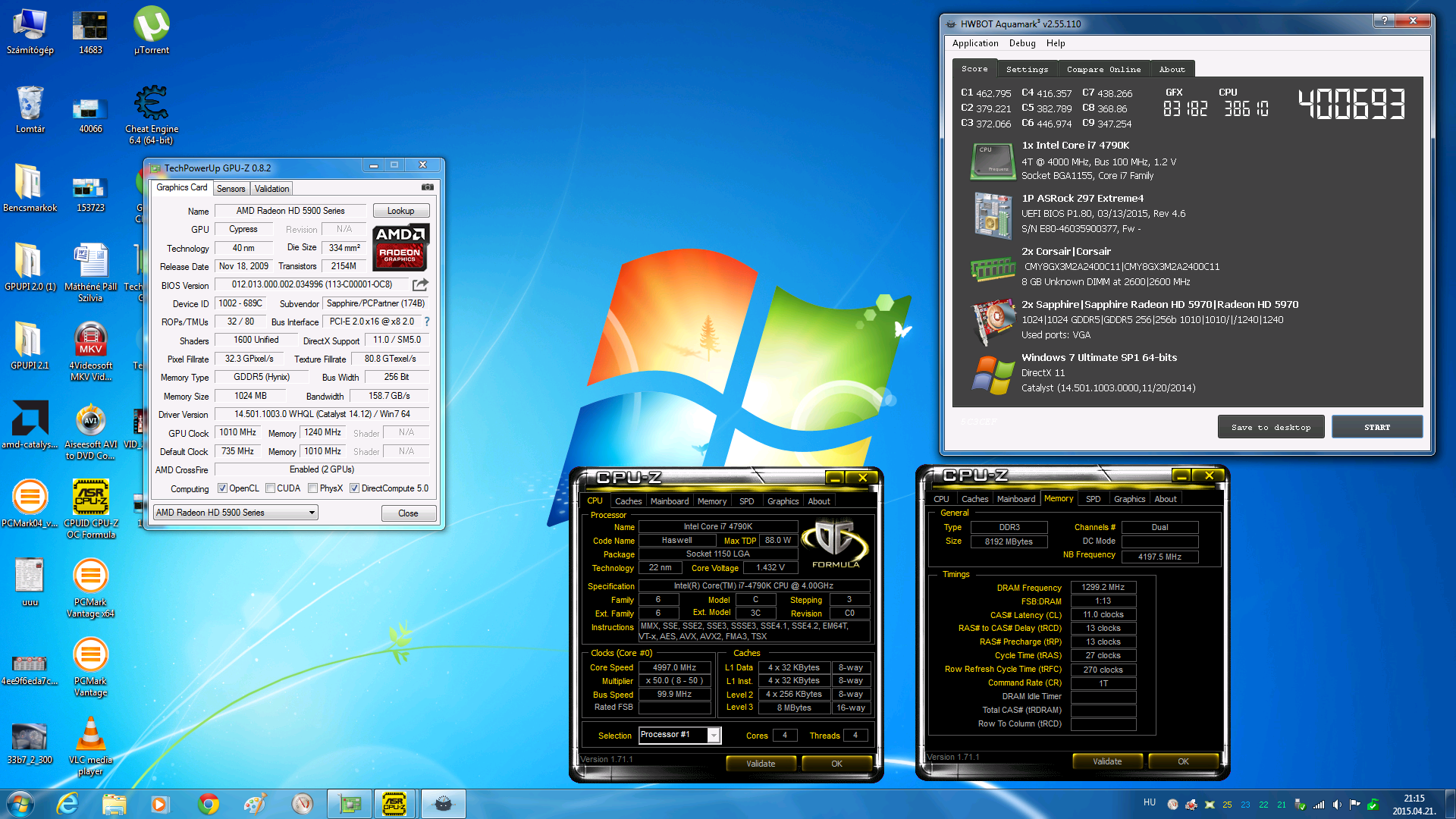This screenshot has height=819, width=1456.
Task: Click the taskbar clock
Action: (1414, 805)
